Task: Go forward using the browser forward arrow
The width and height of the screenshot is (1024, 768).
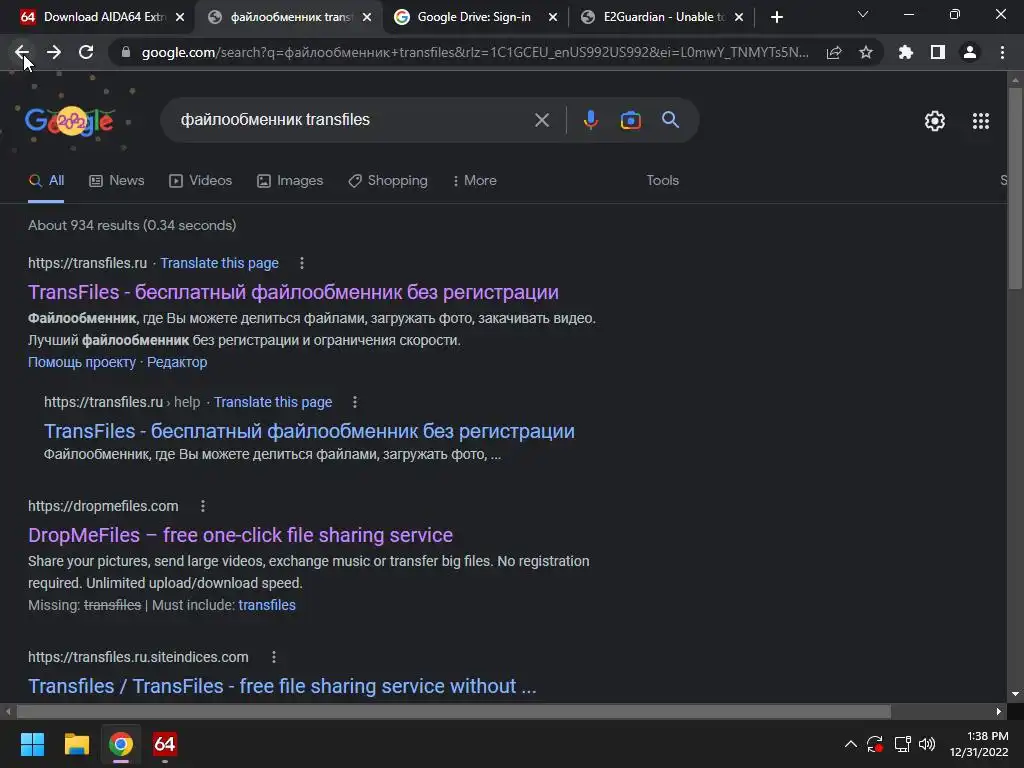Action: point(54,52)
